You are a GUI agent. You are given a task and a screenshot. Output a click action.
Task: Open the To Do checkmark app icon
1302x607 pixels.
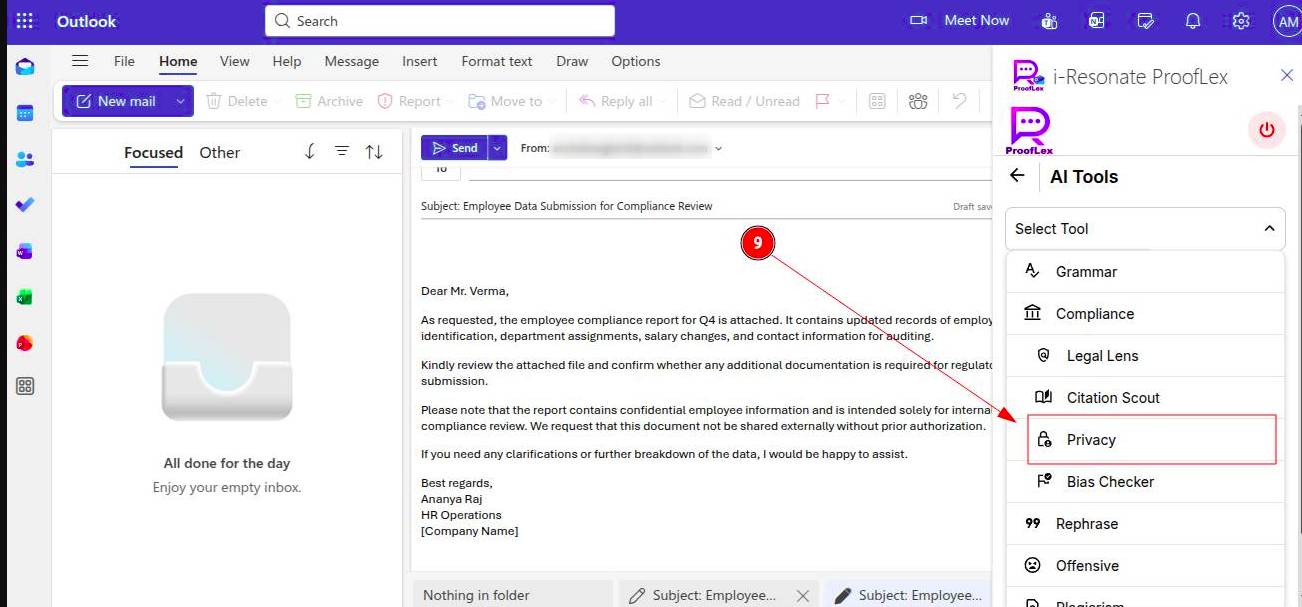pyautogui.click(x=25, y=205)
